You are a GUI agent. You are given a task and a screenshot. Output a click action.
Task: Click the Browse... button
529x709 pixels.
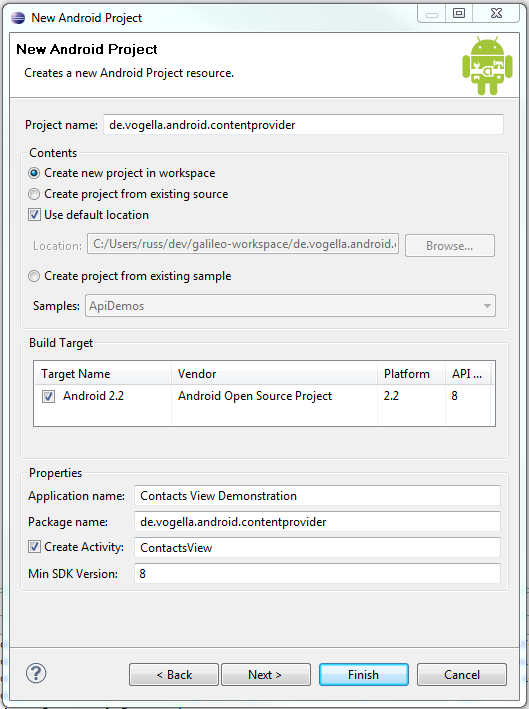(x=450, y=246)
